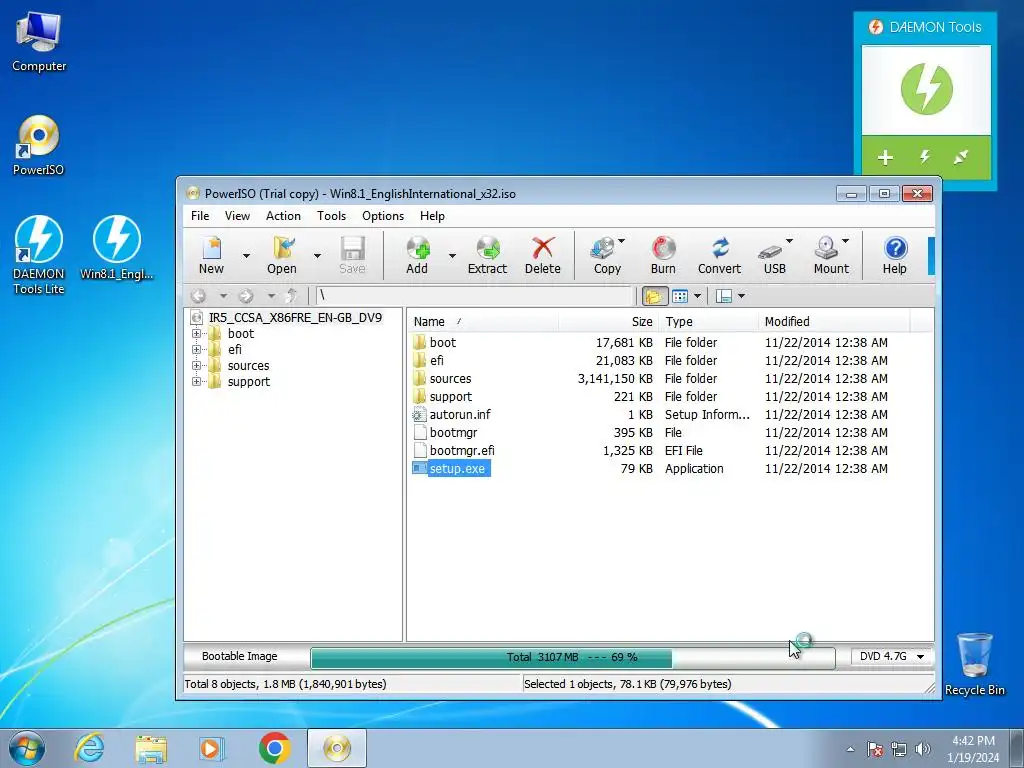1024x768 pixels.
Task: Open the Tools menu
Action: coord(331,216)
